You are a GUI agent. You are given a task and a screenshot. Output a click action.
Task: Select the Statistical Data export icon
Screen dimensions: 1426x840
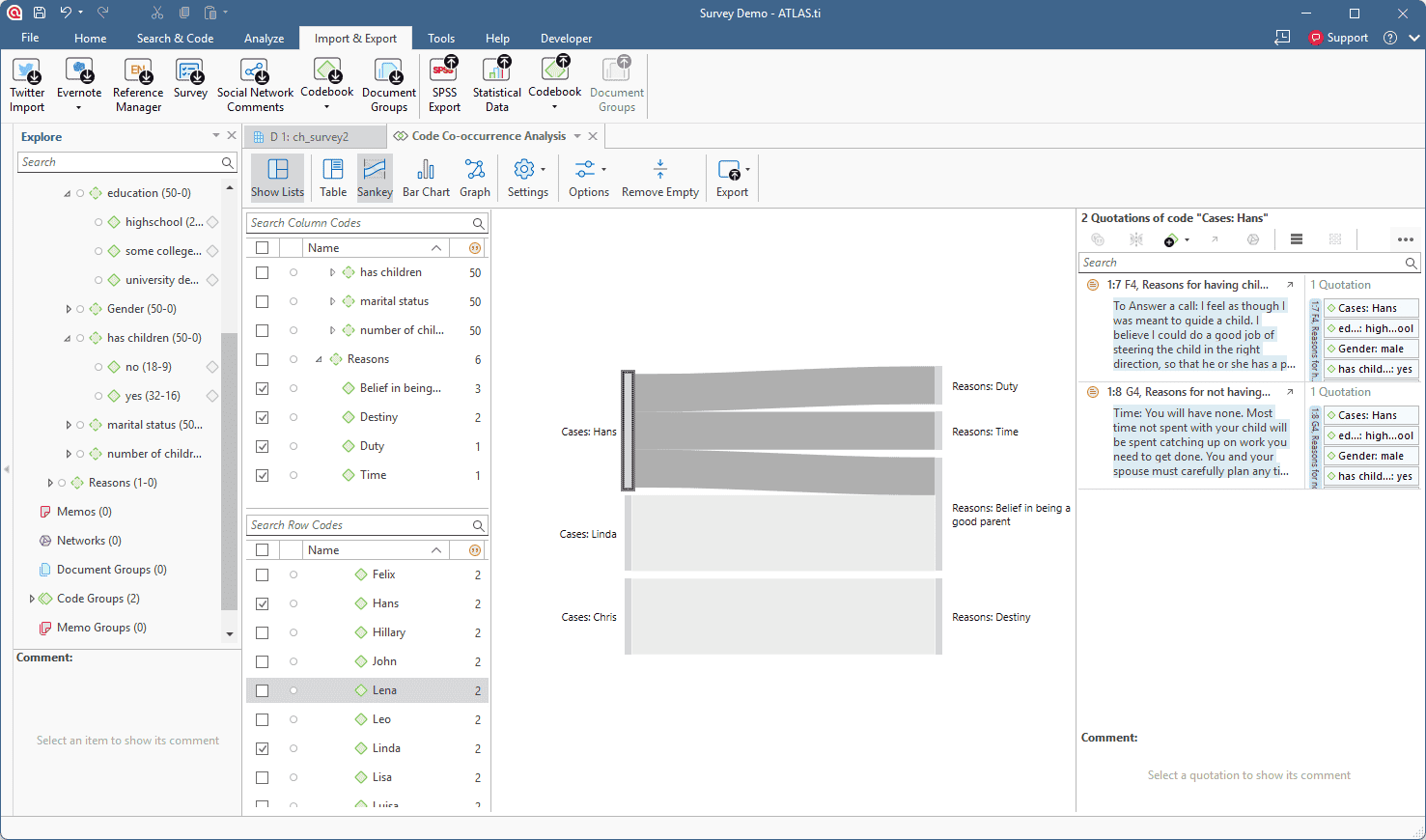click(496, 85)
